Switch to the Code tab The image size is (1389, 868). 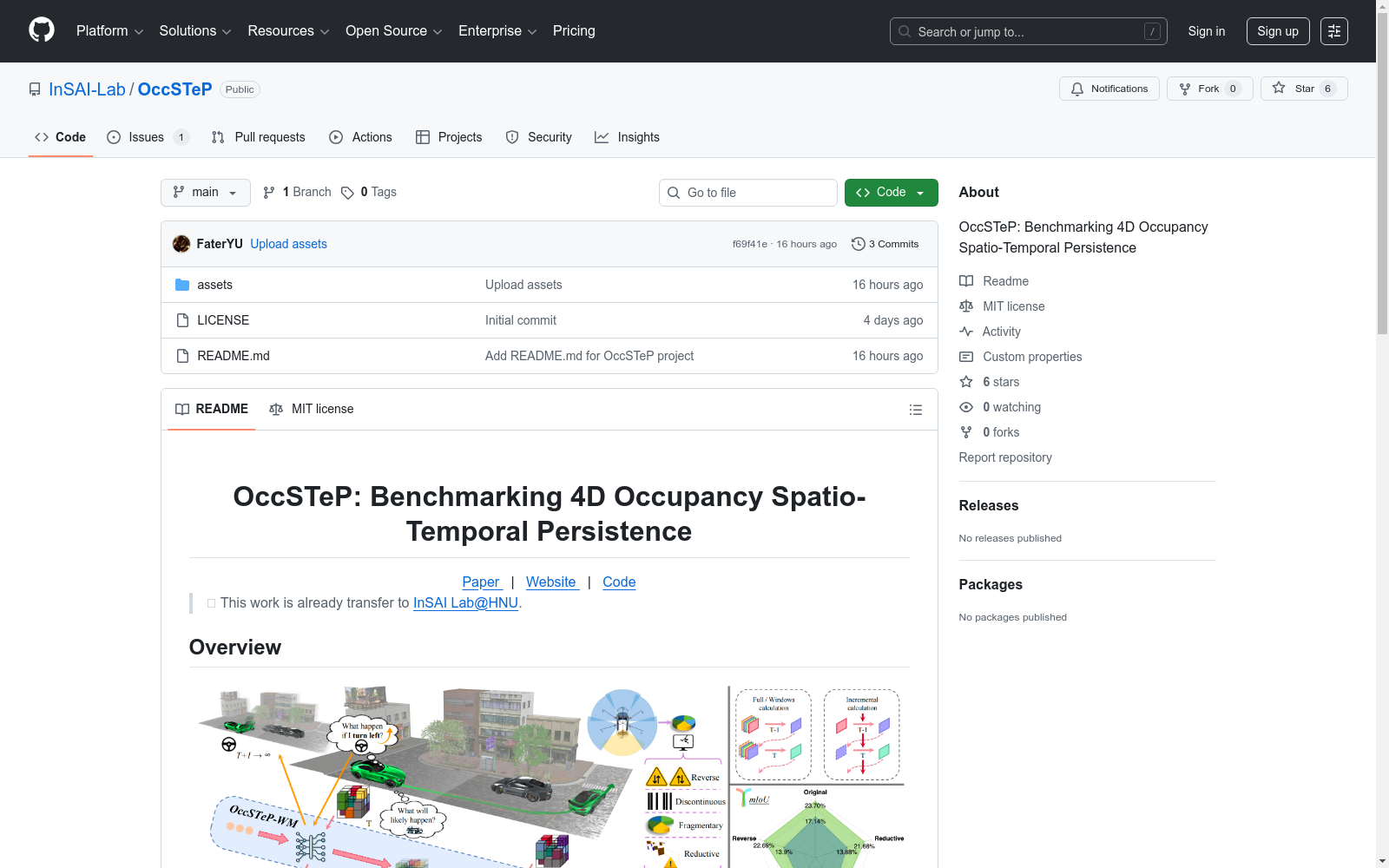(61, 137)
